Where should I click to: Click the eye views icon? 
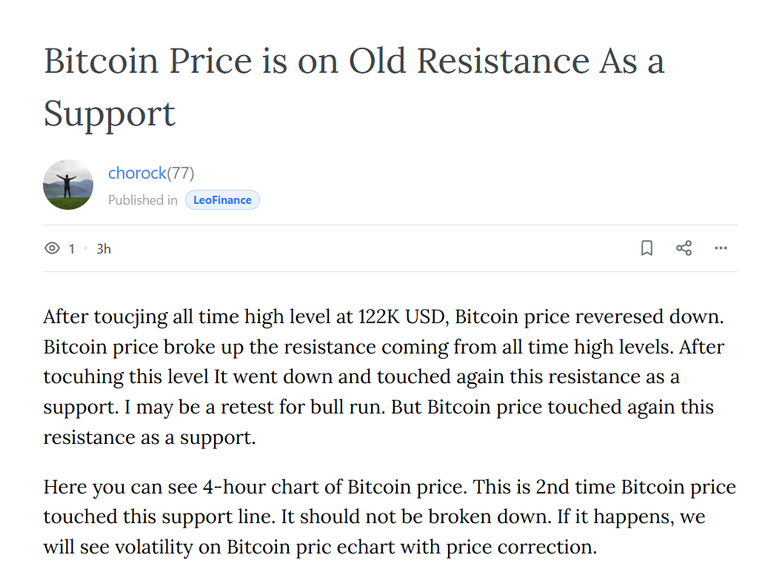(52, 248)
